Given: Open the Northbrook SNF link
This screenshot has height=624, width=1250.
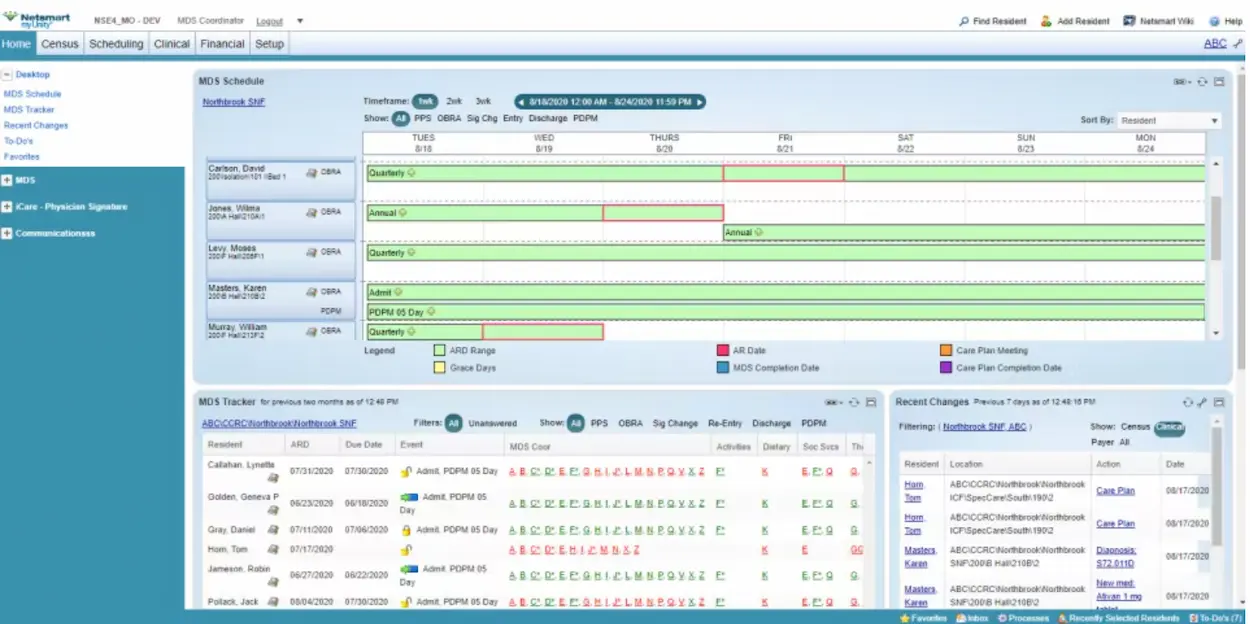Looking at the screenshot, I should pos(234,100).
